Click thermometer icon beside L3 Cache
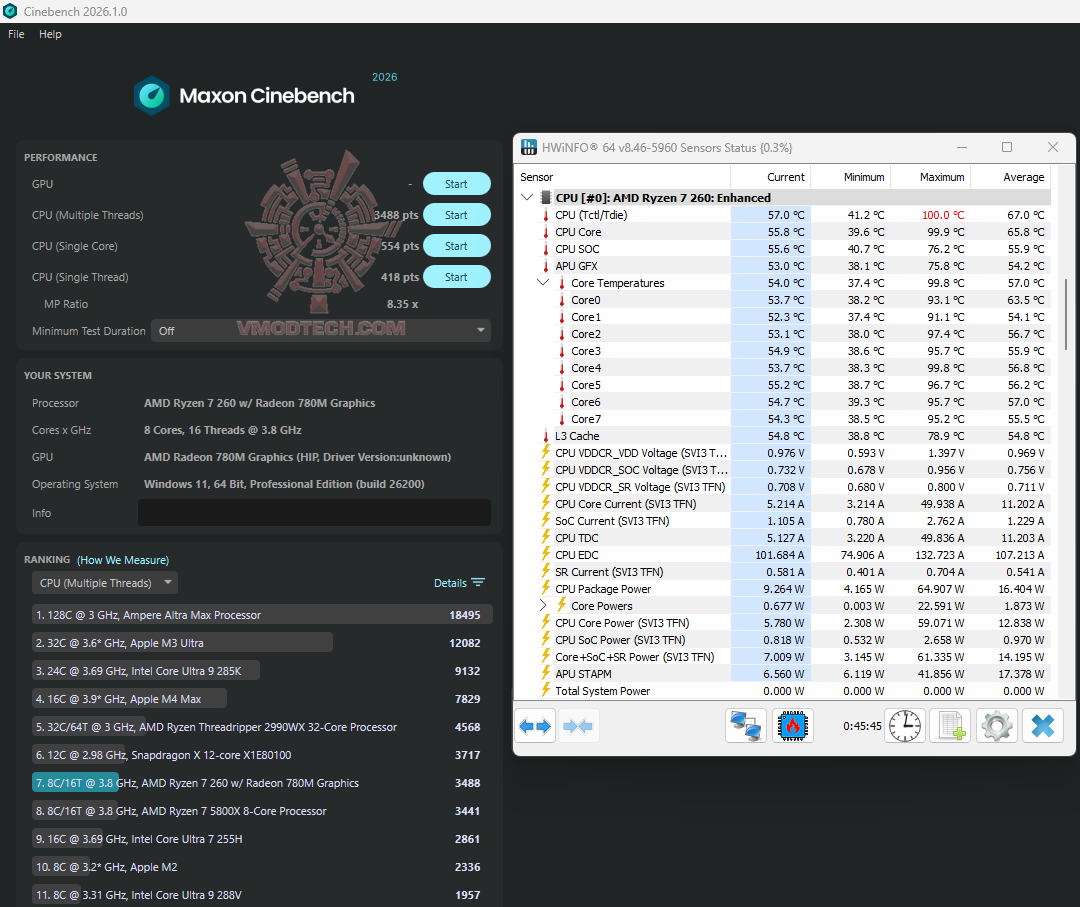This screenshot has height=907, width=1080. tap(546, 436)
